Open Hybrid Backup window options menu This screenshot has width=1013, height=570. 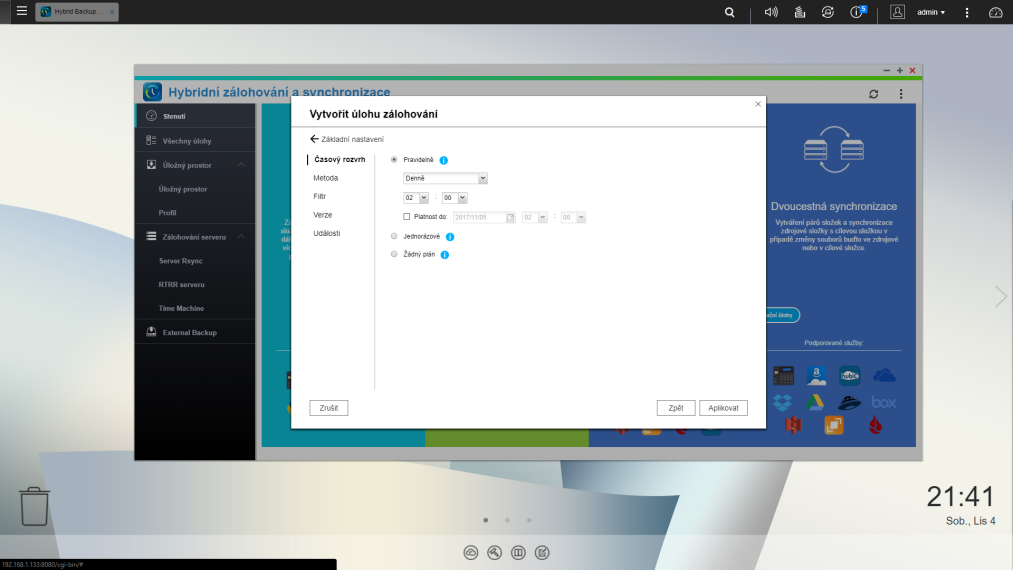click(901, 94)
